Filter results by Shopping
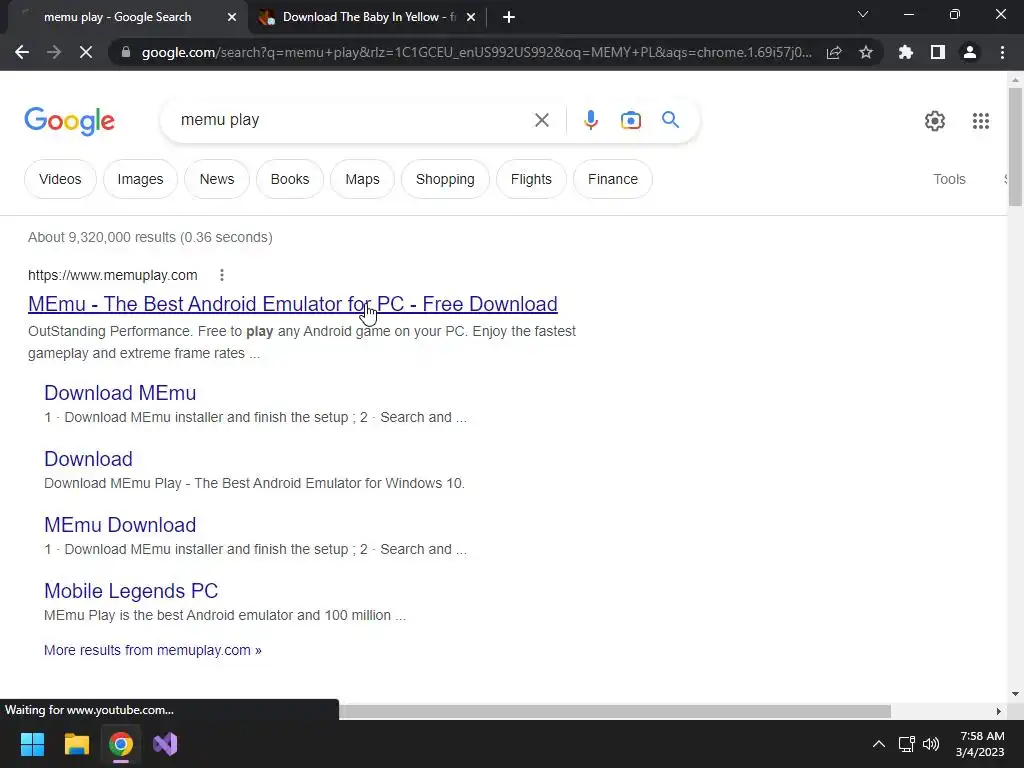Viewport: 1024px width, 768px height. click(x=445, y=179)
